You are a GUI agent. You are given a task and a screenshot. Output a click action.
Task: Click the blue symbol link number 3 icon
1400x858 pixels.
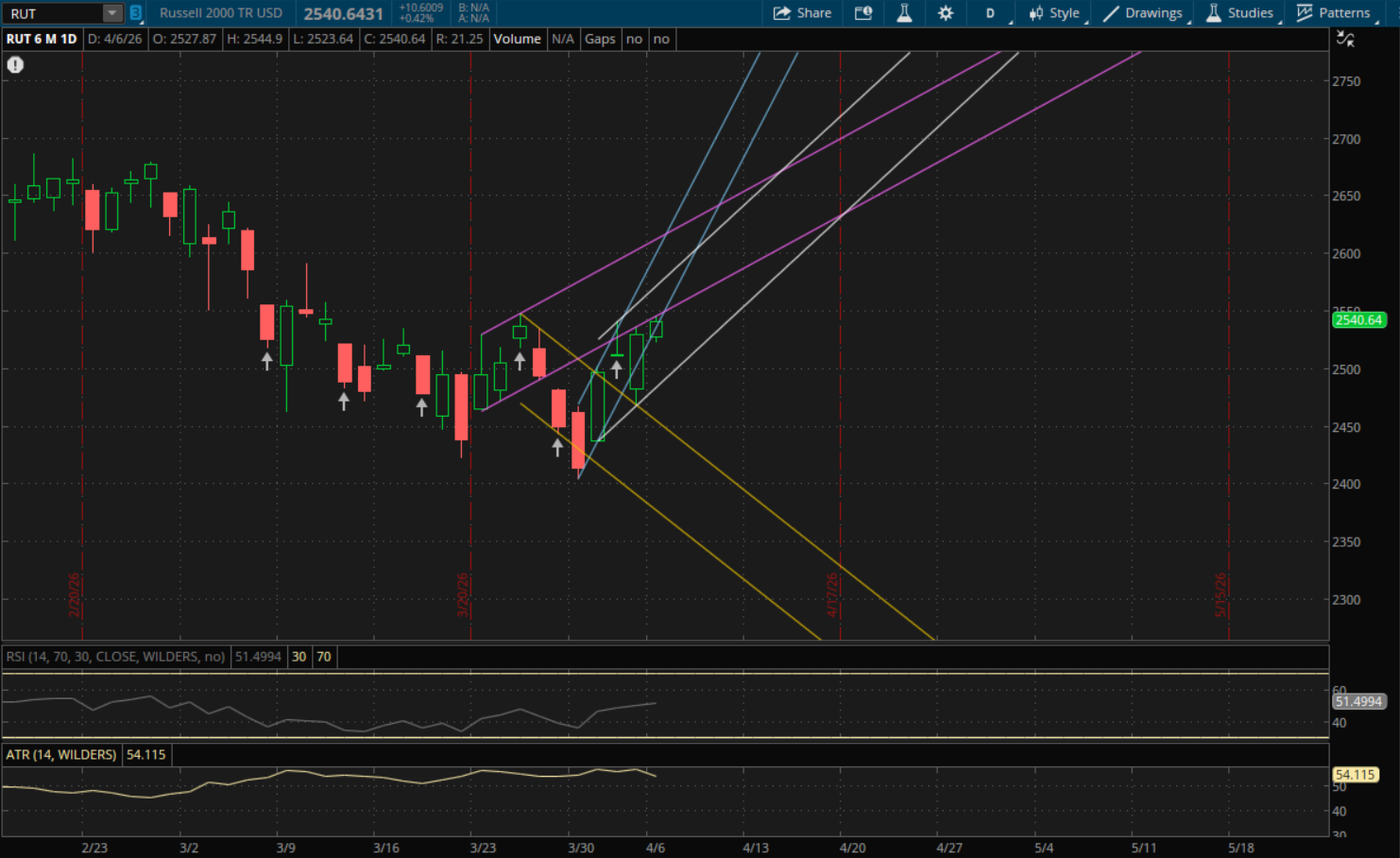coord(136,13)
